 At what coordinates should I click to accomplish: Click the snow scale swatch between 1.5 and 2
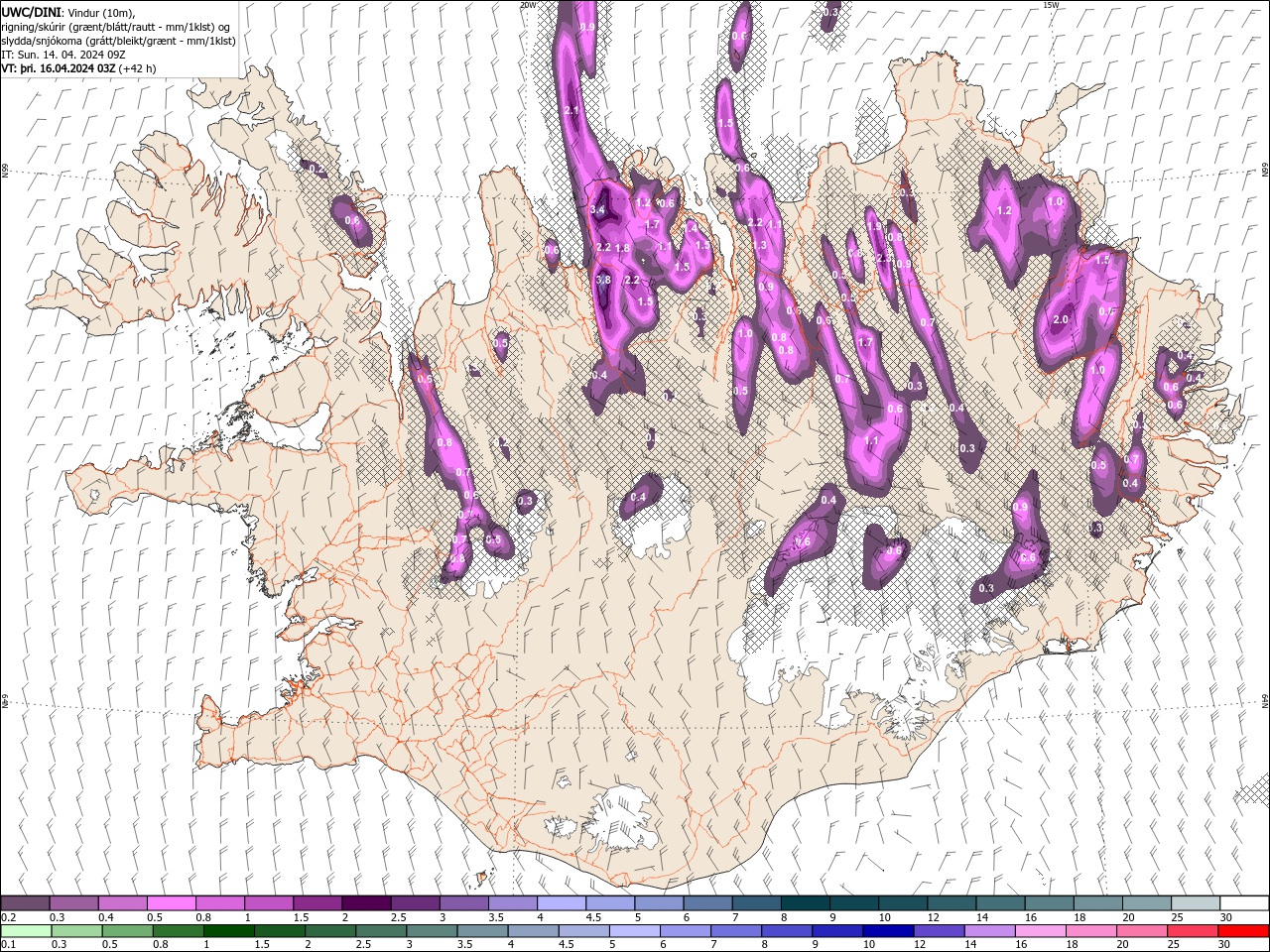tap(317, 903)
